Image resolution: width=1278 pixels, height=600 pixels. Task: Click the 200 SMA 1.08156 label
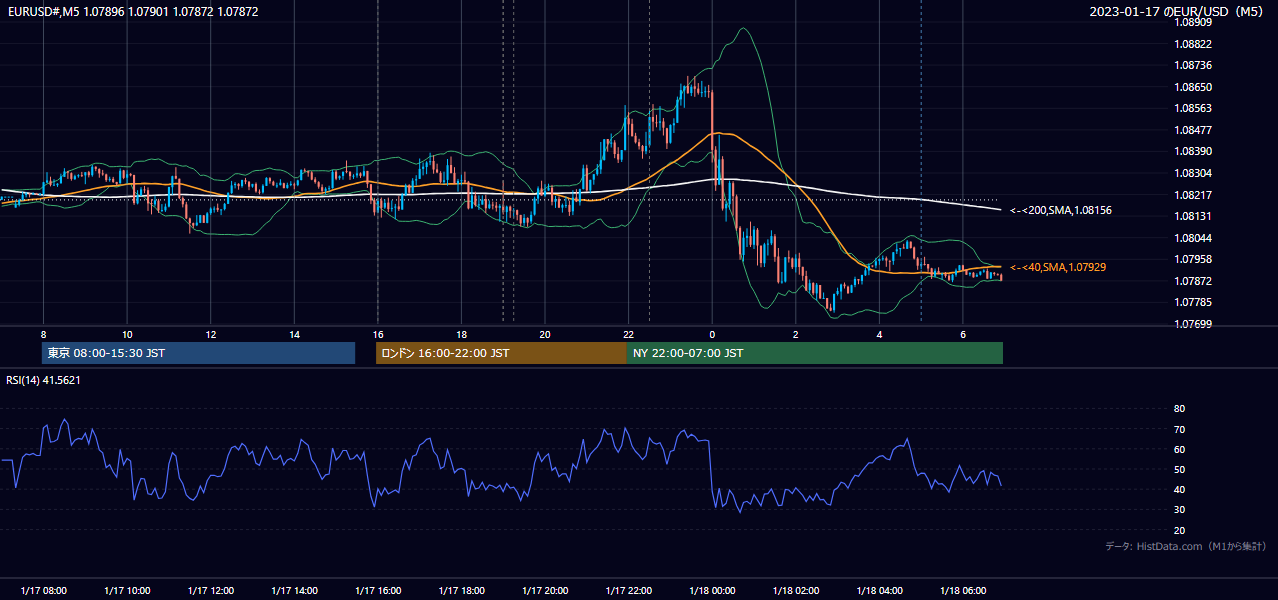[x=1061, y=210]
